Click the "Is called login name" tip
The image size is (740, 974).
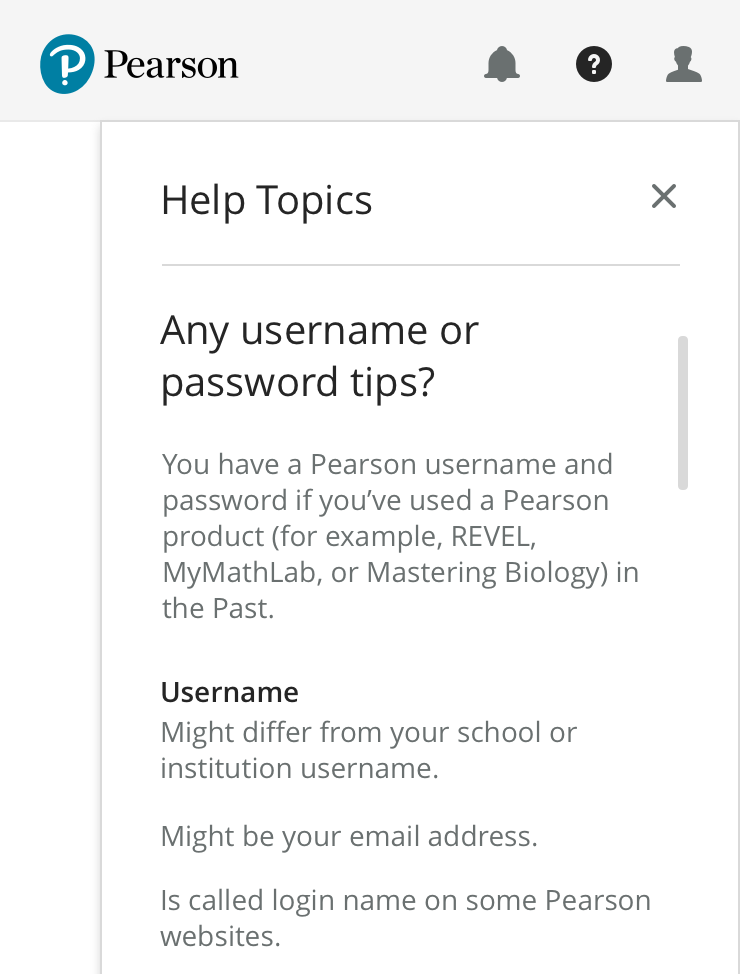point(405,900)
